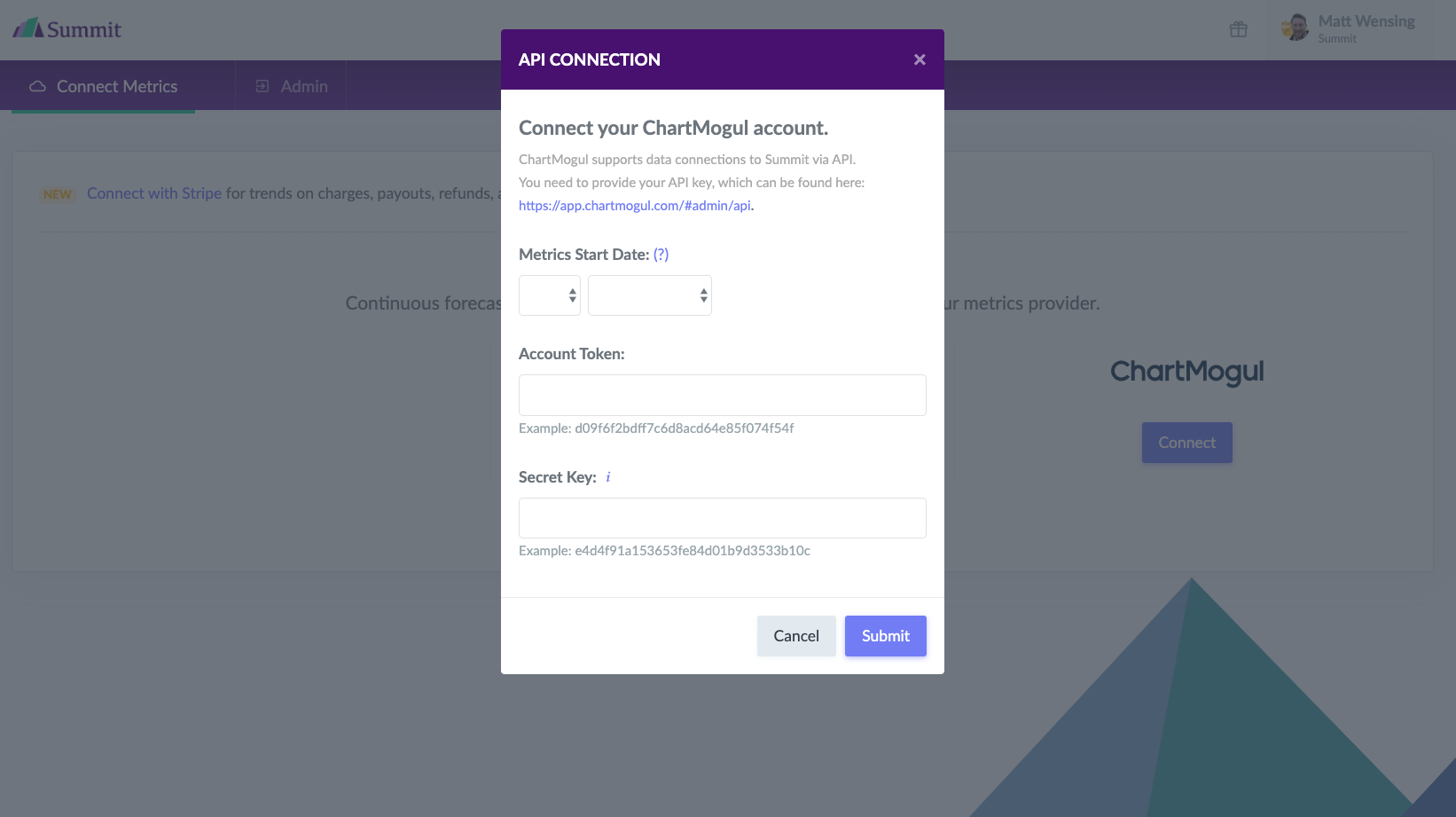Image resolution: width=1456 pixels, height=817 pixels.
Task: Click the Summit mountain logo
Action: (x=28, y=28)
